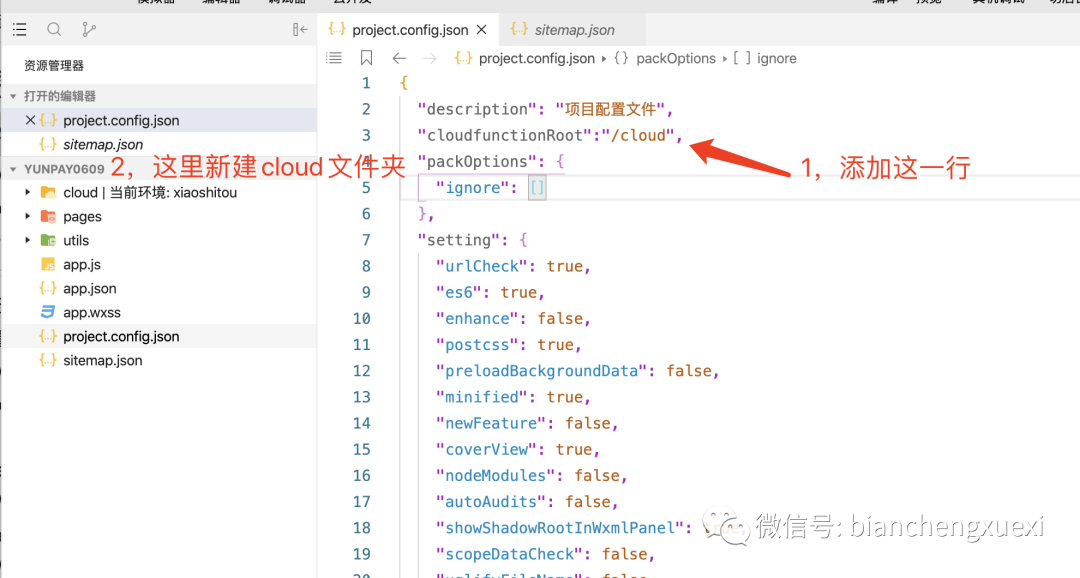The height and width of the screenshot is (578, 1080).
Task: Click the app.js file icon
Action: pyautogui.click(x=48, y=265)
